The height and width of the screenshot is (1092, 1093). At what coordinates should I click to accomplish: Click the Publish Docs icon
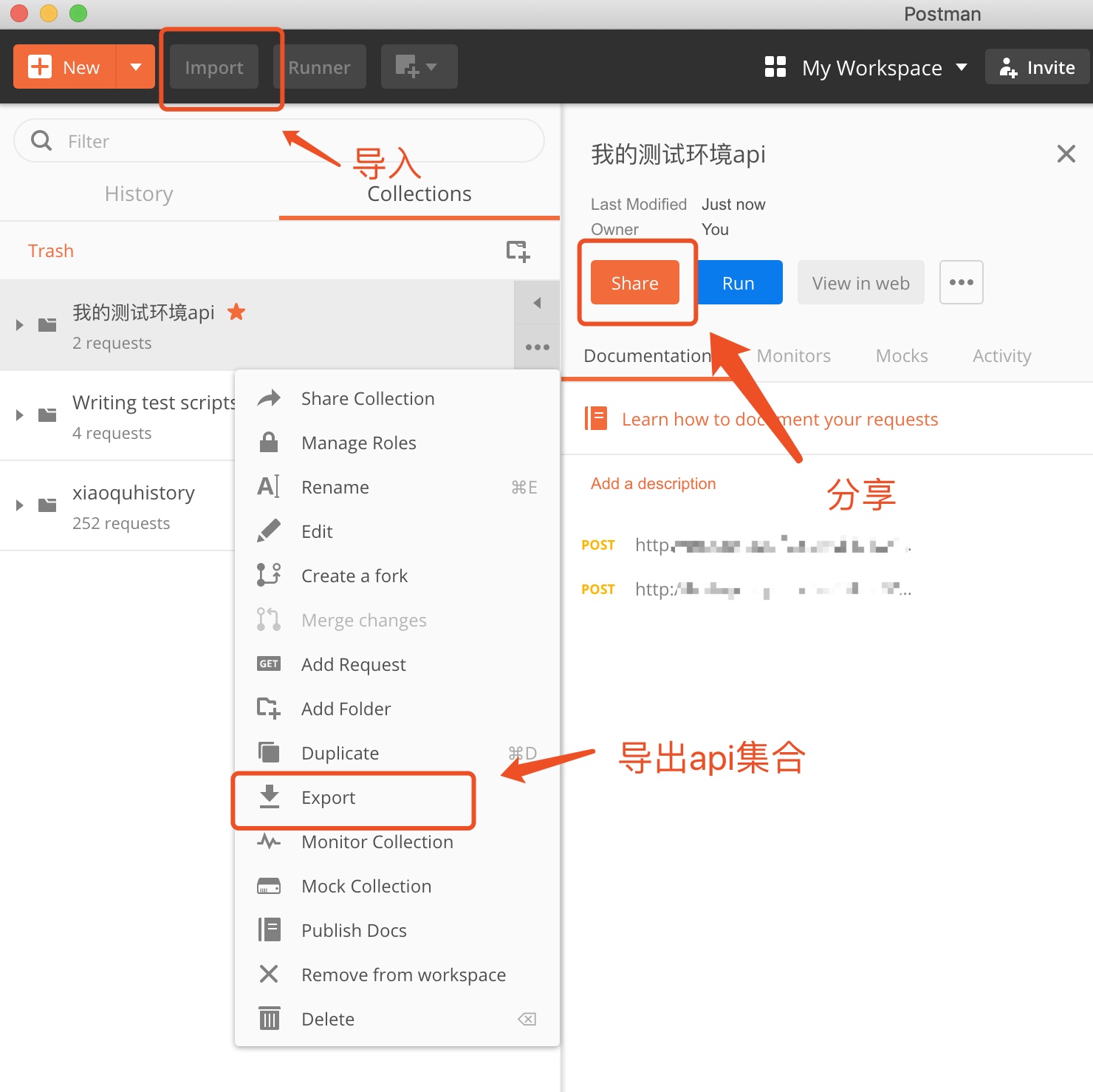point(269,929)
